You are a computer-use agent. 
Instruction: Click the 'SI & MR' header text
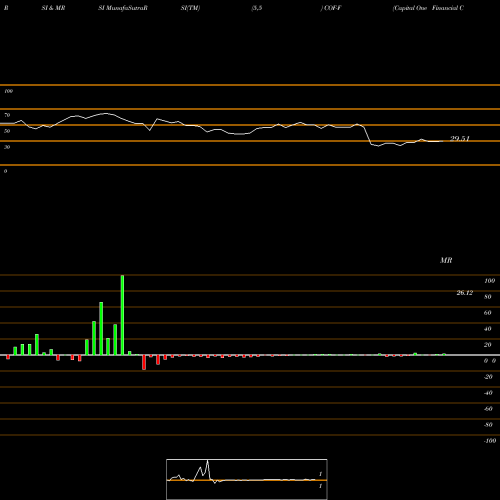(x=53, y=8)
